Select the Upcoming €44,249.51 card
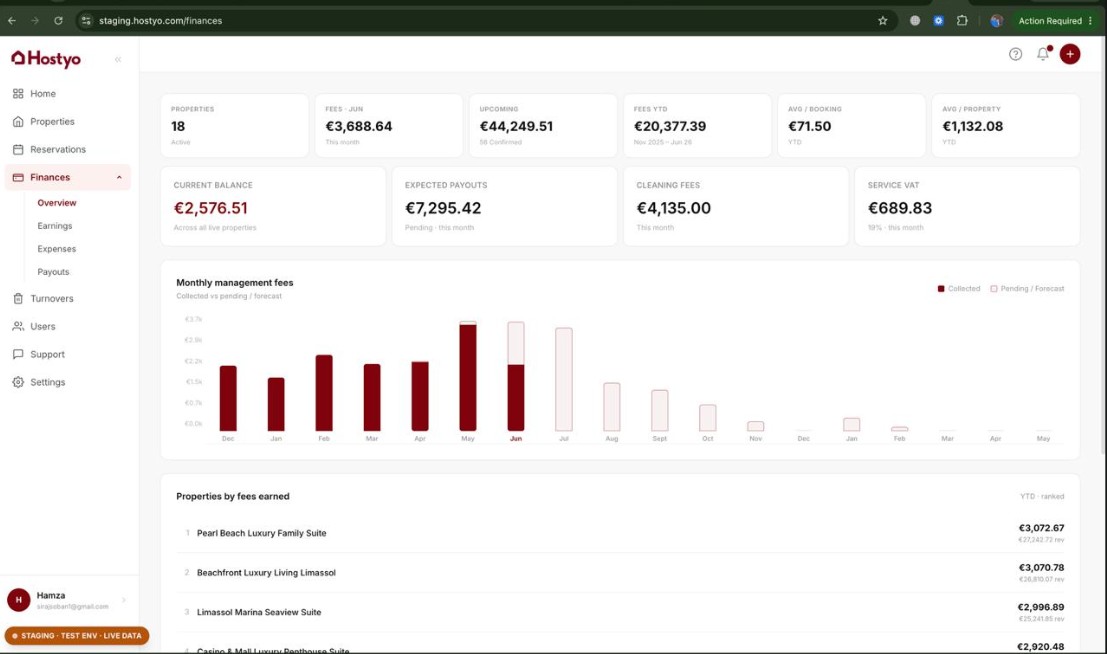1107x654 pixels. point(543,126)
